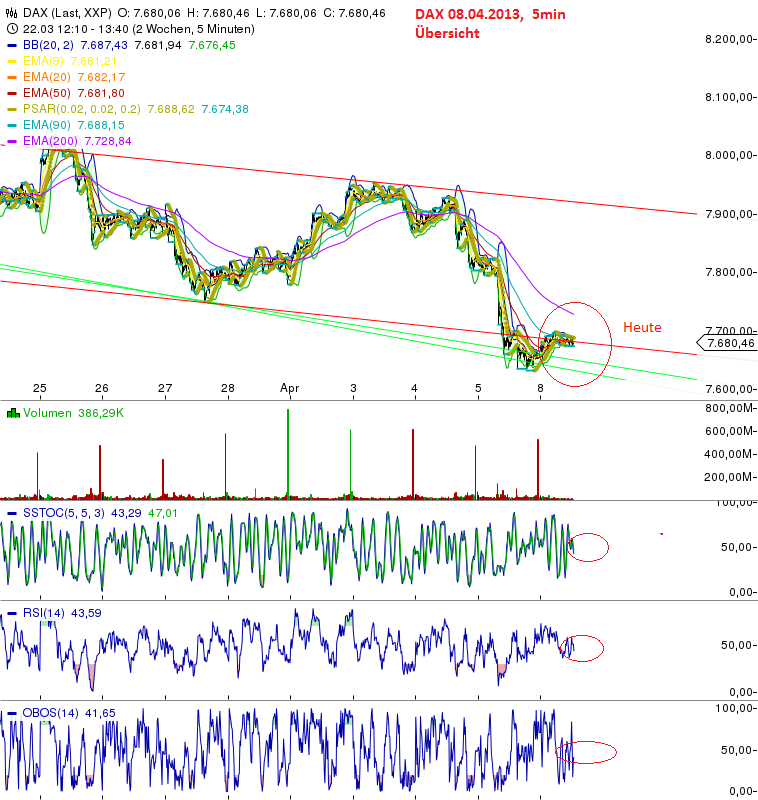758x800 pixels.
Task: Click the teal EMA(90) legend dash
Action: 12,125
